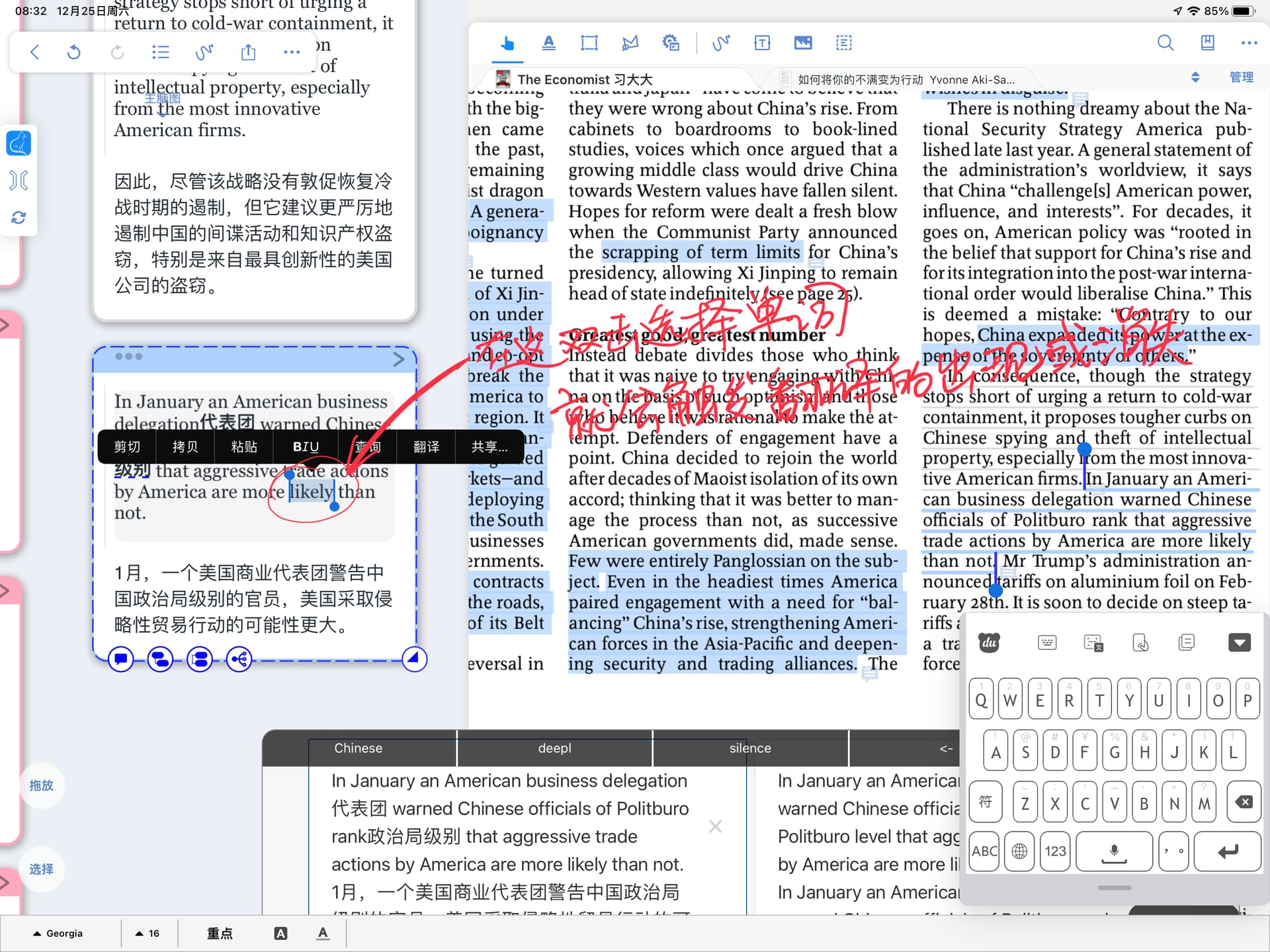Choose 剪切 from the context menu
1270x952 pixels.
(x=126, y=447)
